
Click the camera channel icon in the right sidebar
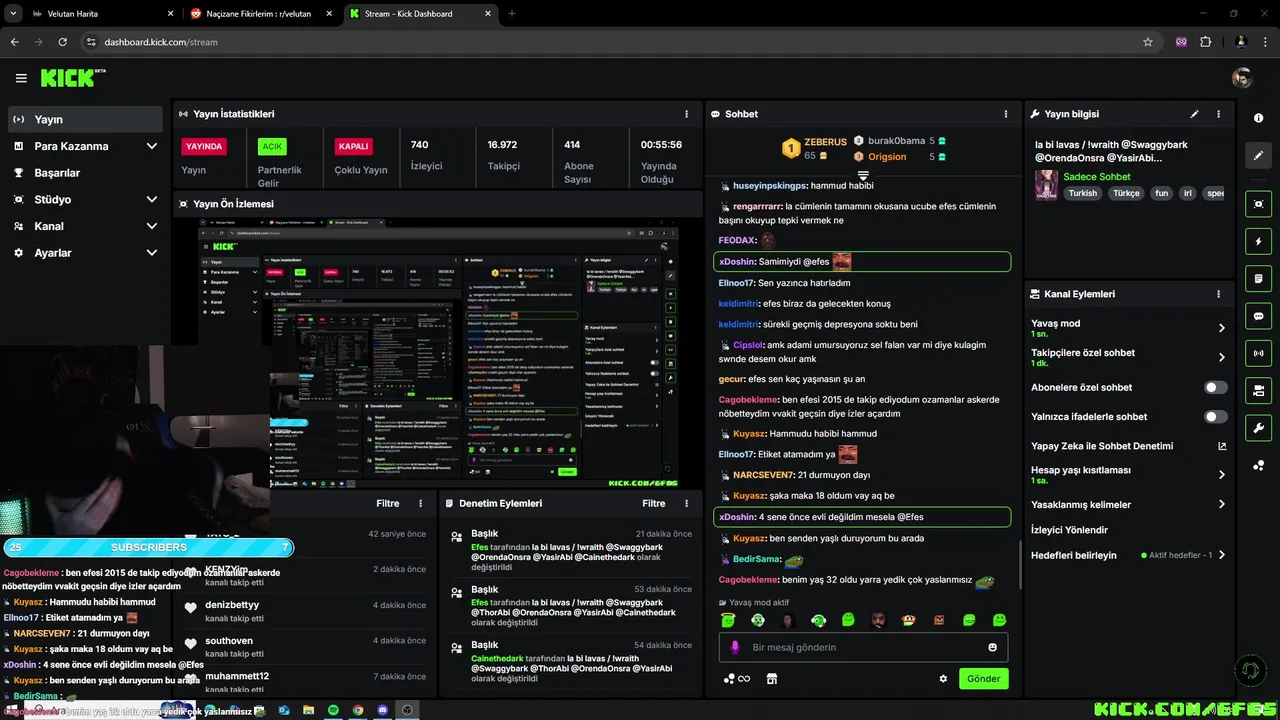click(1258, 390)
